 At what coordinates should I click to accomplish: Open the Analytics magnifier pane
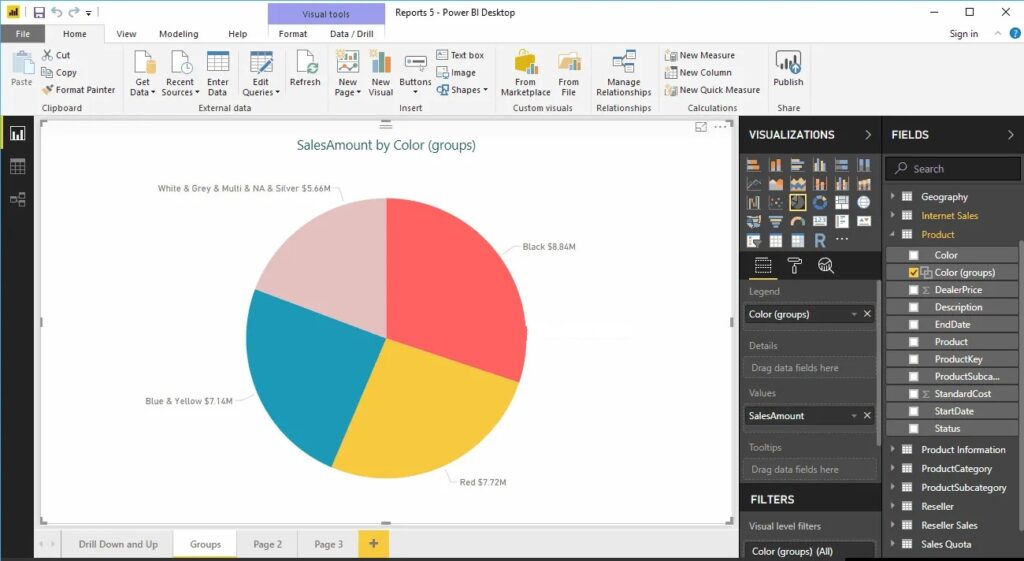pos(825,266)
